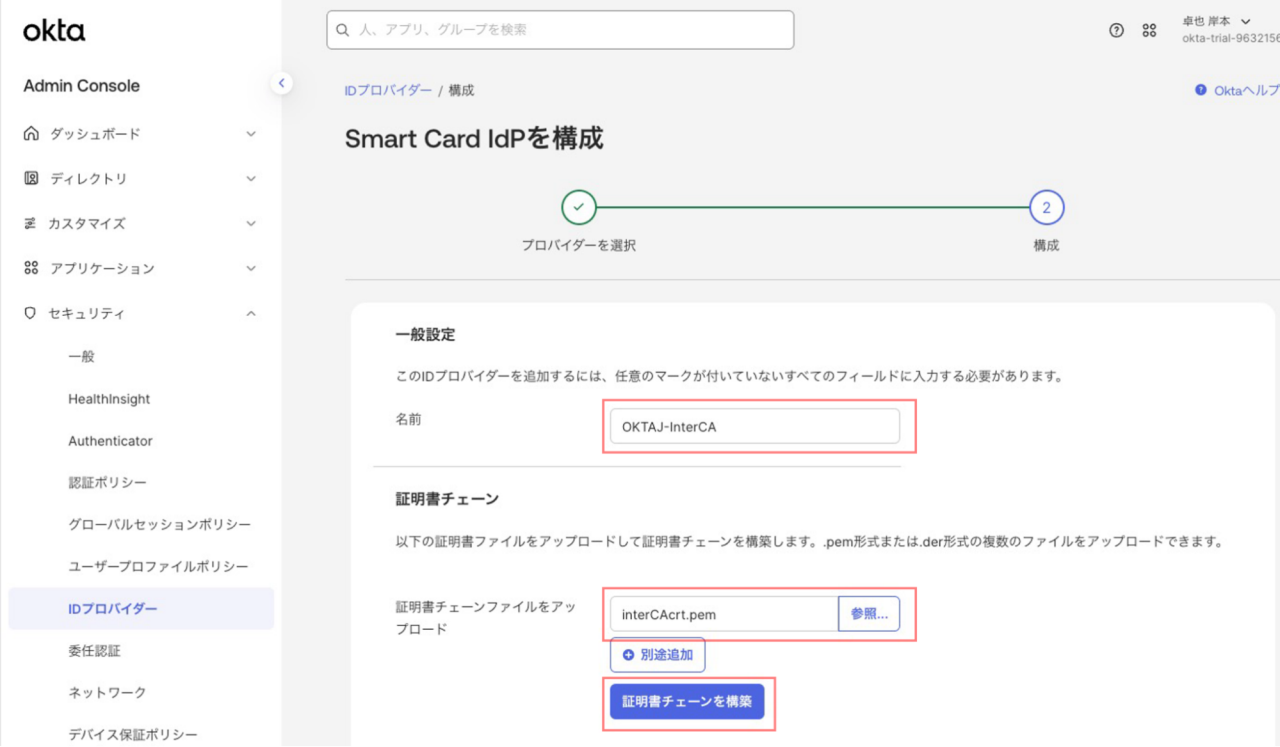This screenshot has width=1280, height=747.
Task: Click the okta logo
Action: 54,31
